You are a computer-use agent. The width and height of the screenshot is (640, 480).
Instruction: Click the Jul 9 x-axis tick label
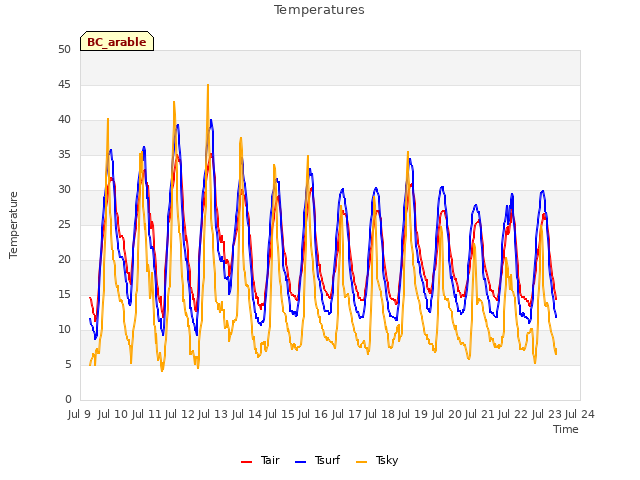click(80, 414)
